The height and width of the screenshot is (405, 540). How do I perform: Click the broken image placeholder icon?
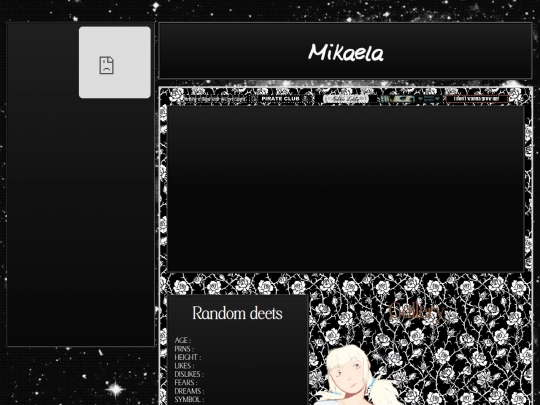(106, 65)
